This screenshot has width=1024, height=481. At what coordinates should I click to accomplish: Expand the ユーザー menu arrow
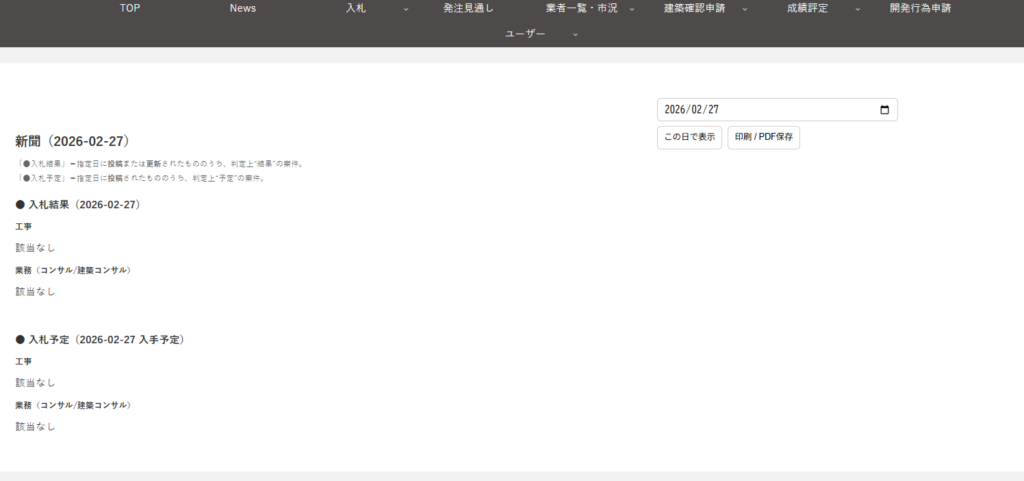[x=575, y=35]
